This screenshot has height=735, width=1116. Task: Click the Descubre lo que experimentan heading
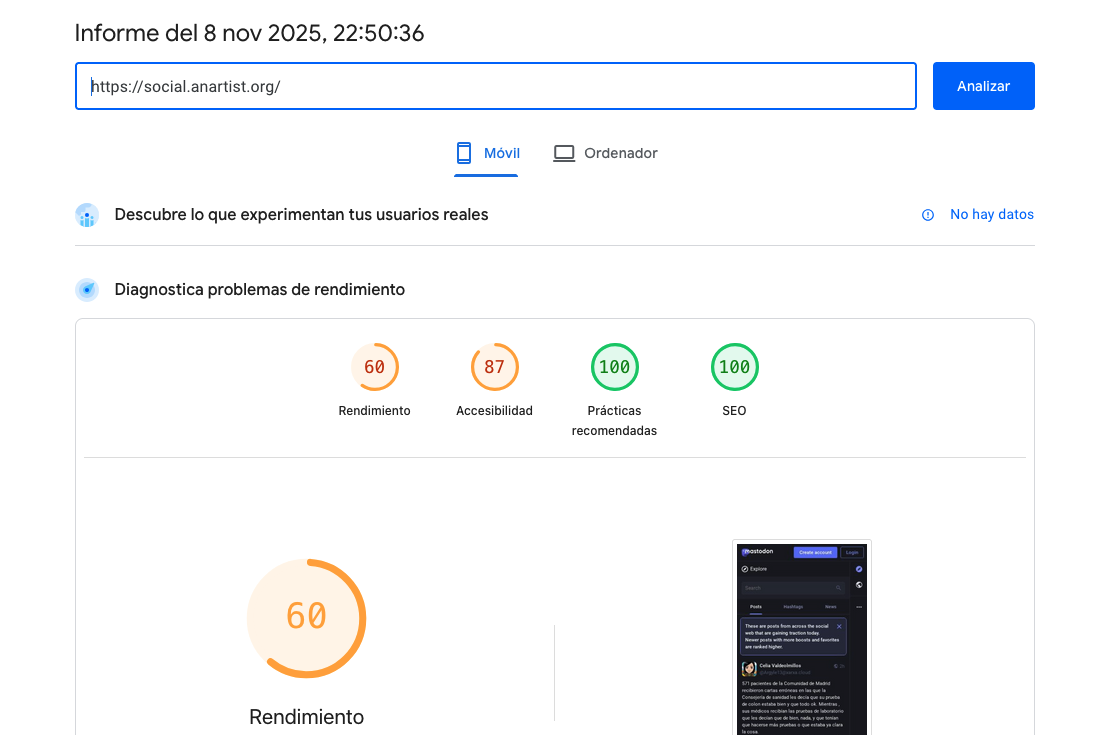[301, 215]
